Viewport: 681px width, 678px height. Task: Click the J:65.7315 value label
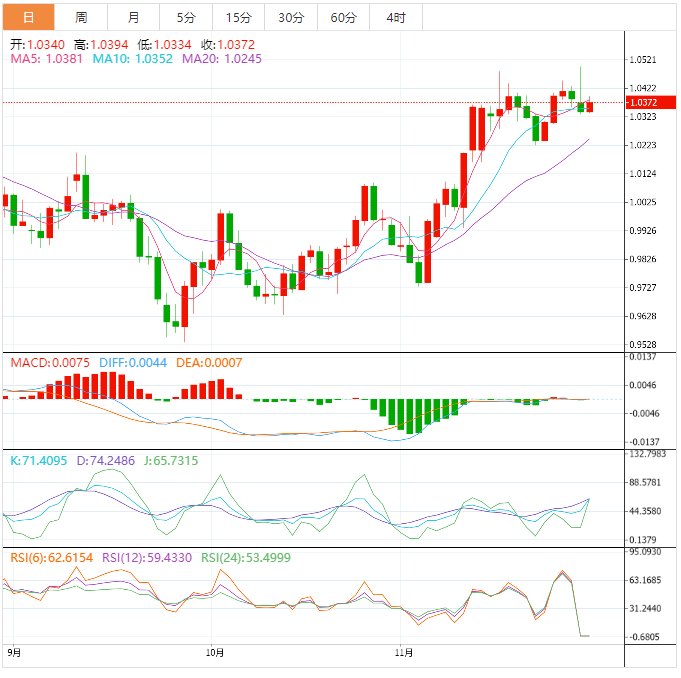pyautogui.click(x=171, y=460)
